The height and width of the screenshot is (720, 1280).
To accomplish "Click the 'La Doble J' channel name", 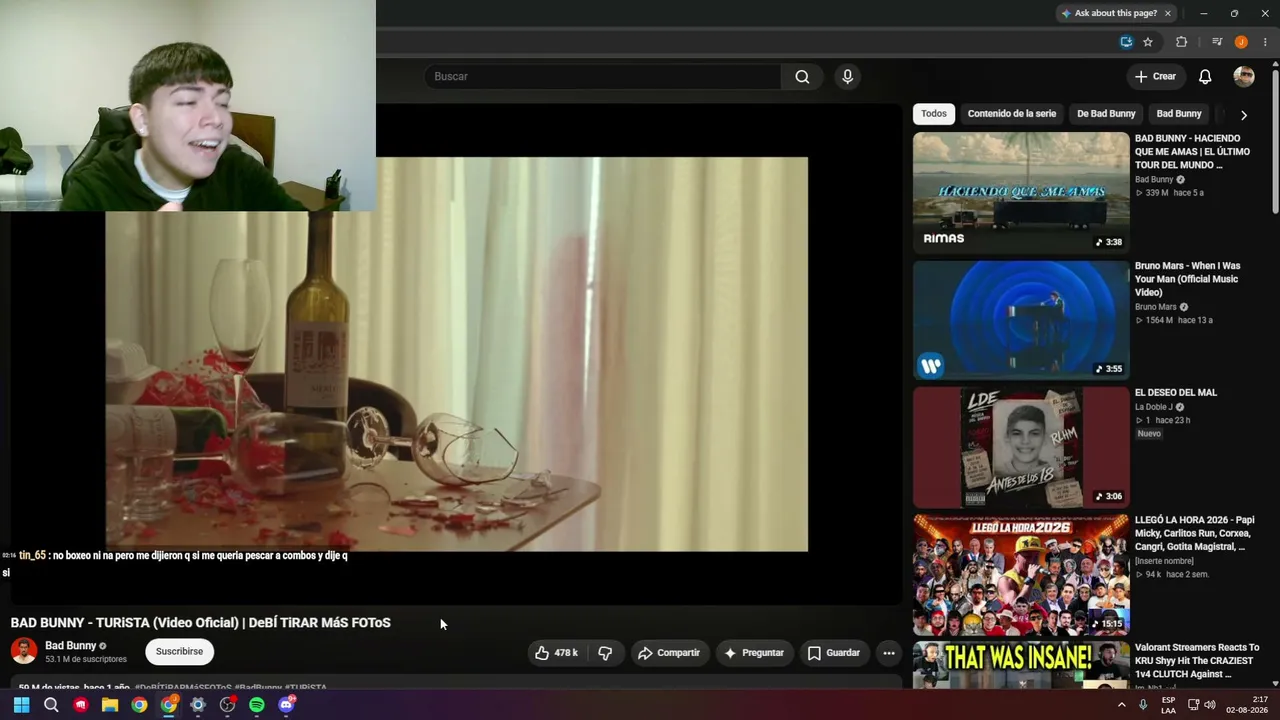I will 1154,407.
